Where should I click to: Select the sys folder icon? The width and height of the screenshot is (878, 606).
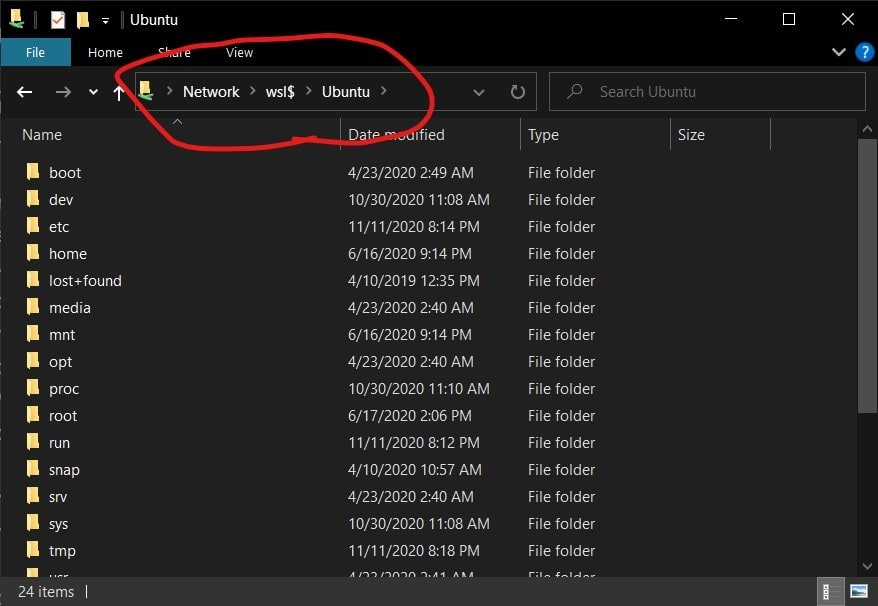pyautogui.click(x=33, y=523)
